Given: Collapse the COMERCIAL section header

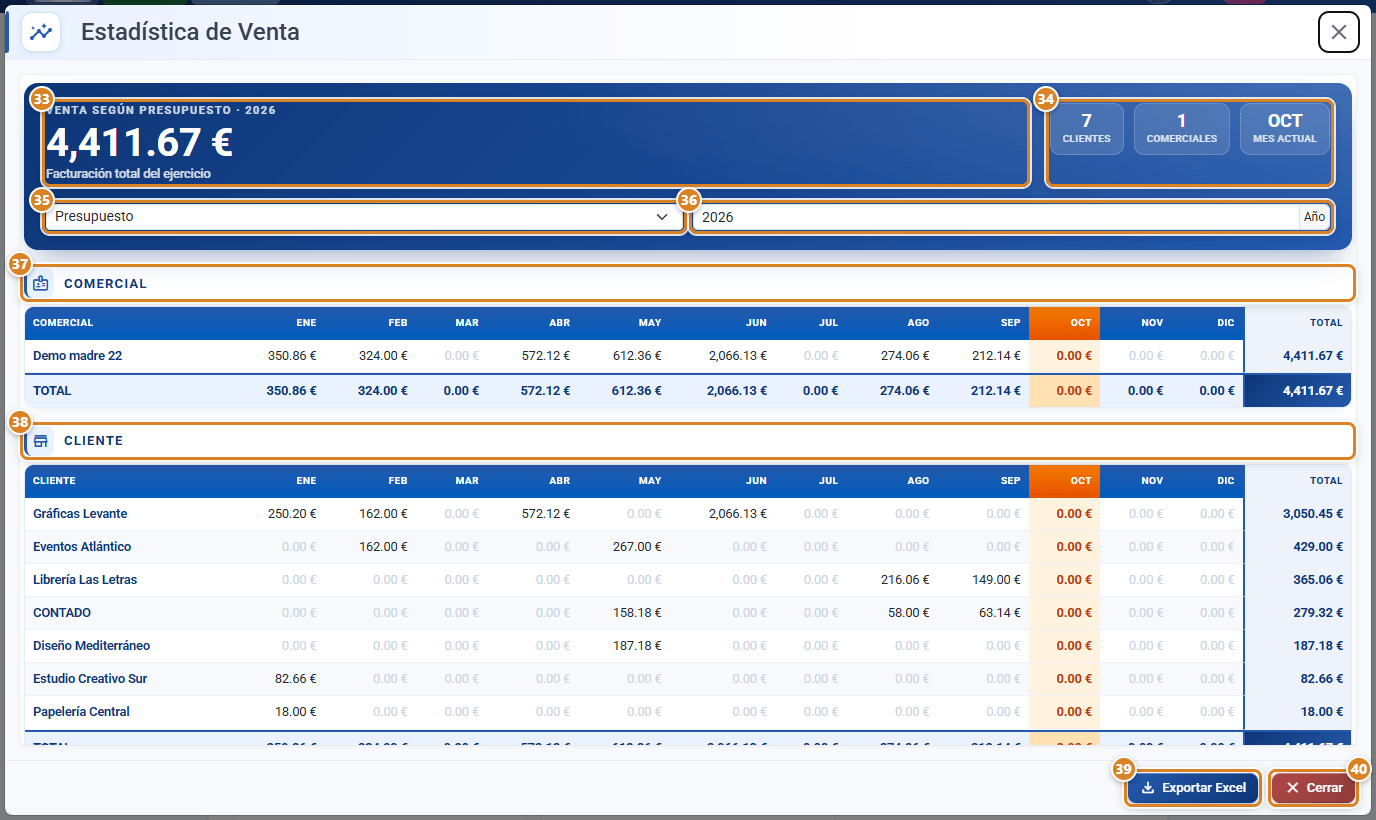Looking at the screenshot, I should point(689,284).
